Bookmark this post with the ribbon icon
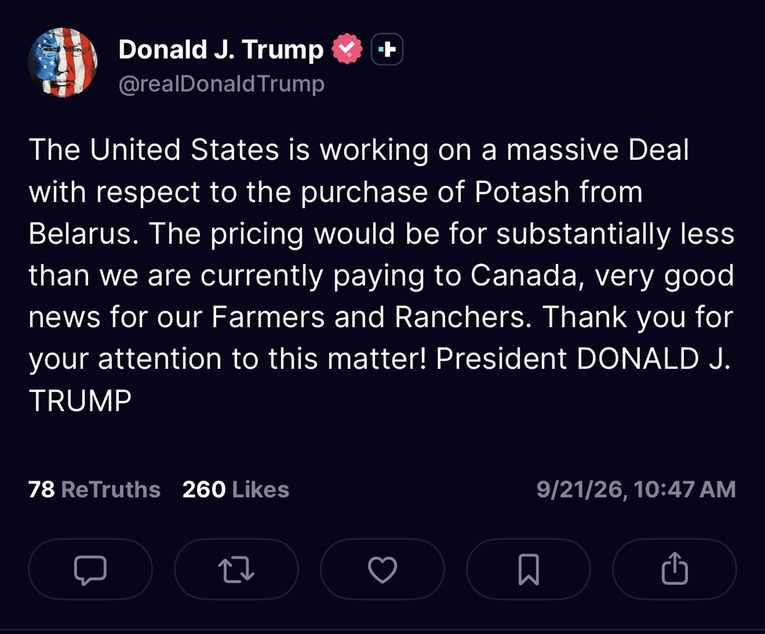 (528, 569)
